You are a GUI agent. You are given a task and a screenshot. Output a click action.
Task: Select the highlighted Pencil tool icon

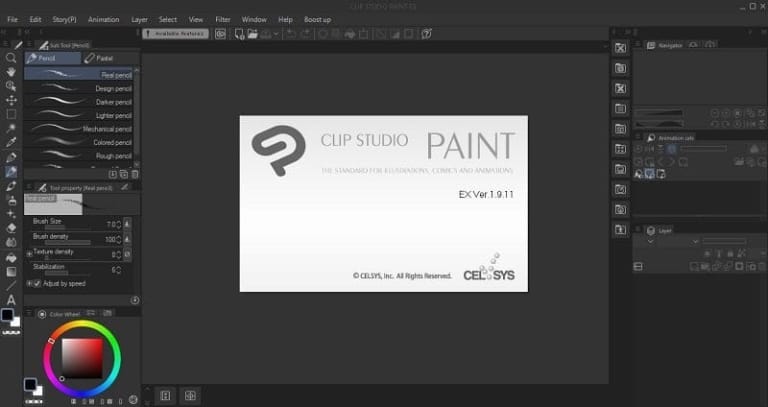pyautogui.click(x=11, y=171)
